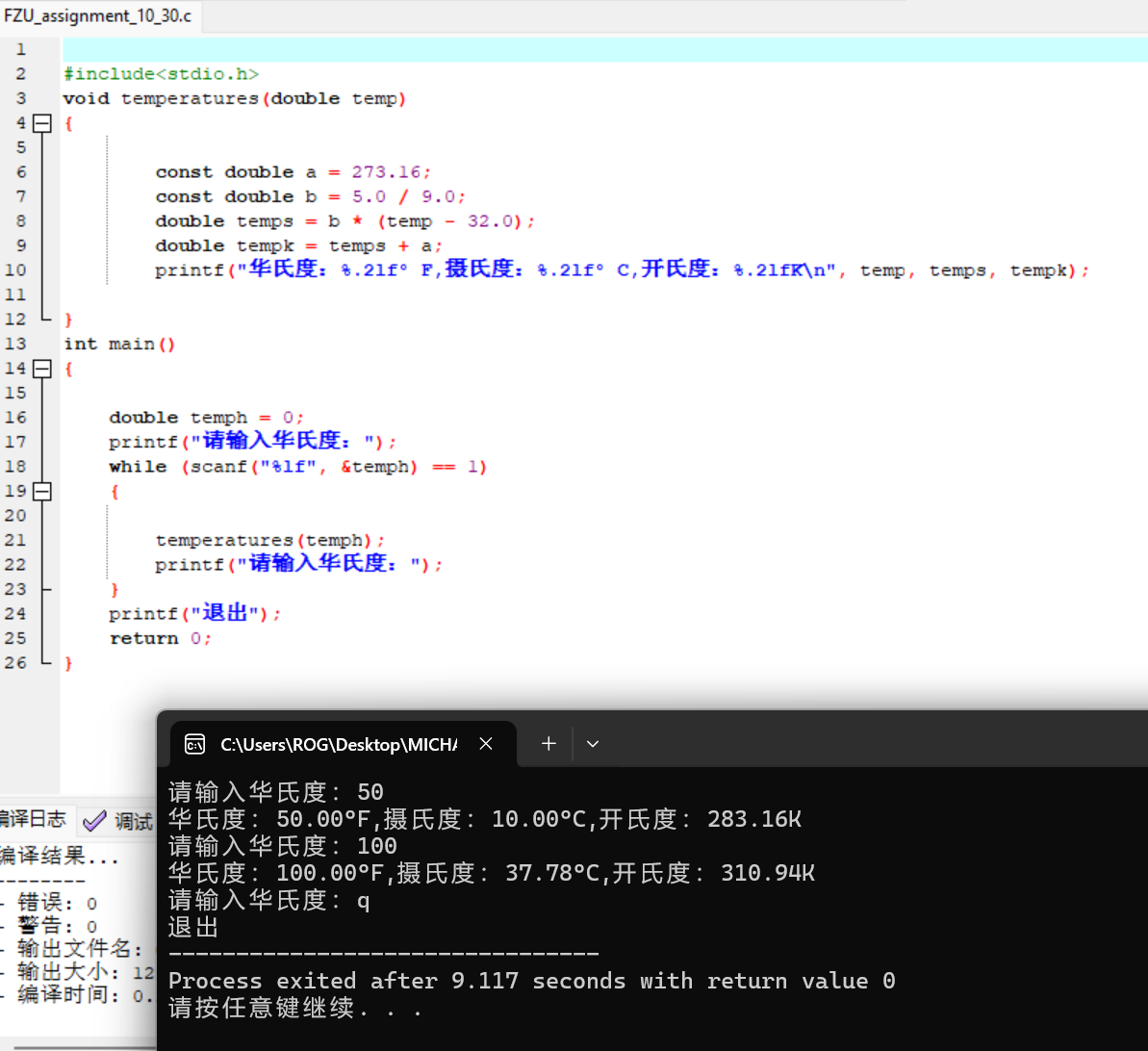Viewport: 1148px width, 1051px height.
Task: Click 'int main()' declaration
Action: point(119,345)
